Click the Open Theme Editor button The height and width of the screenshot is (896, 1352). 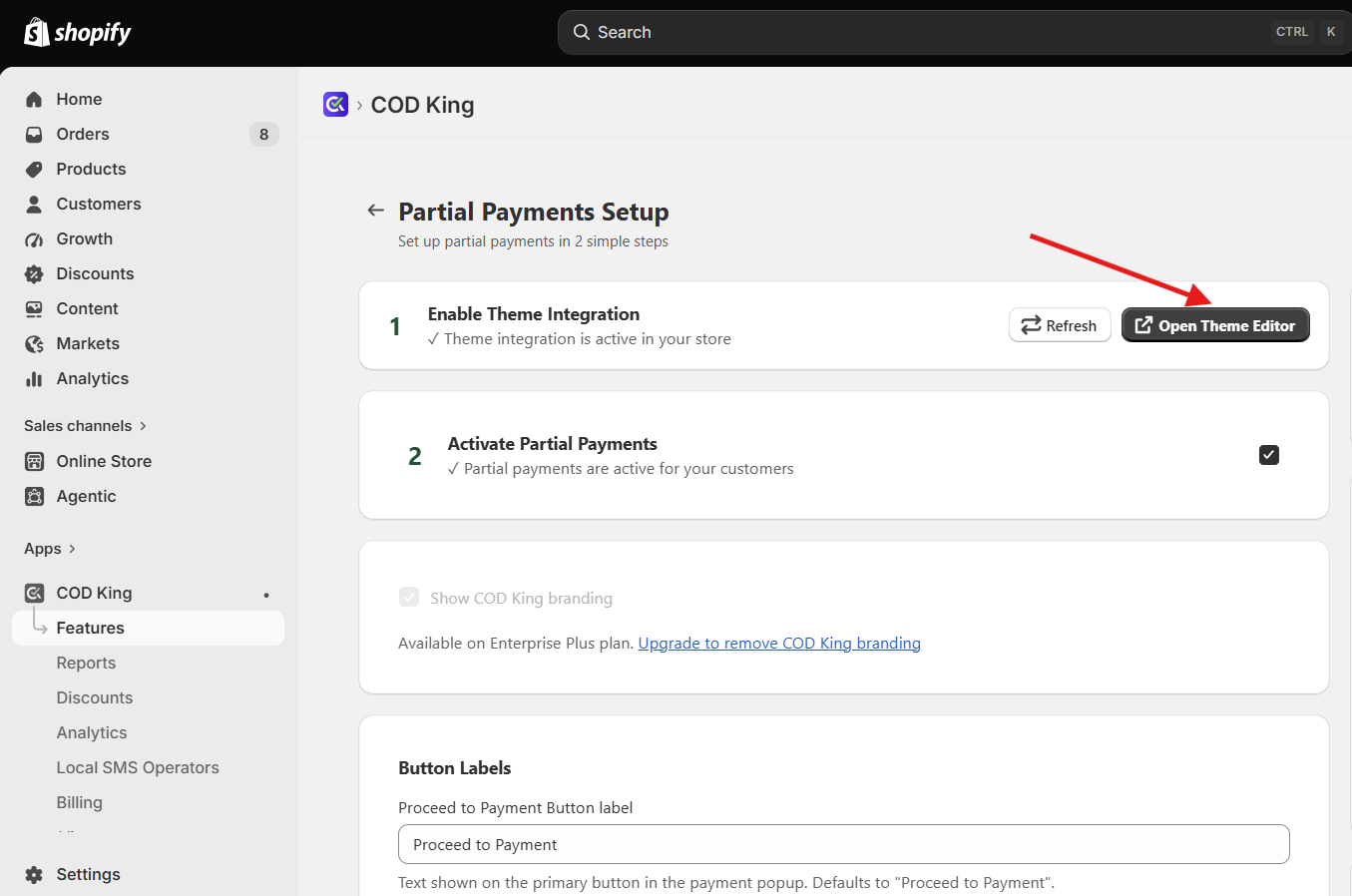1215,325
